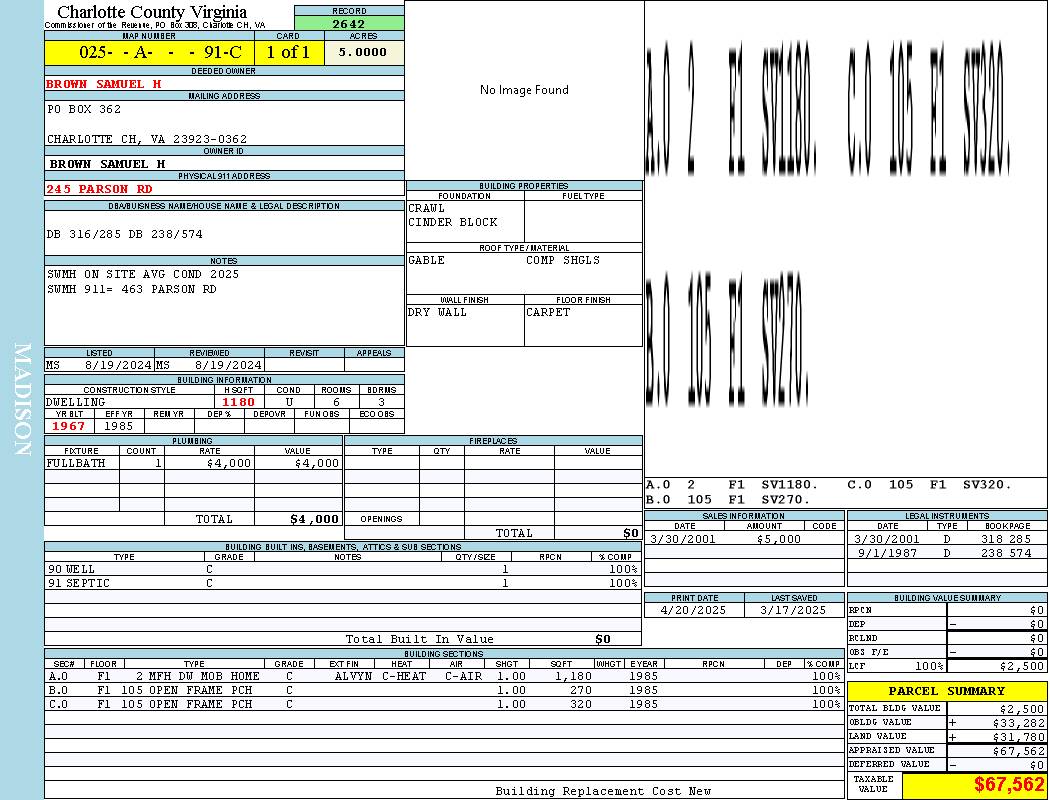
Task: Click the Charlotte County Virginia title
Action: pos(152,12)
